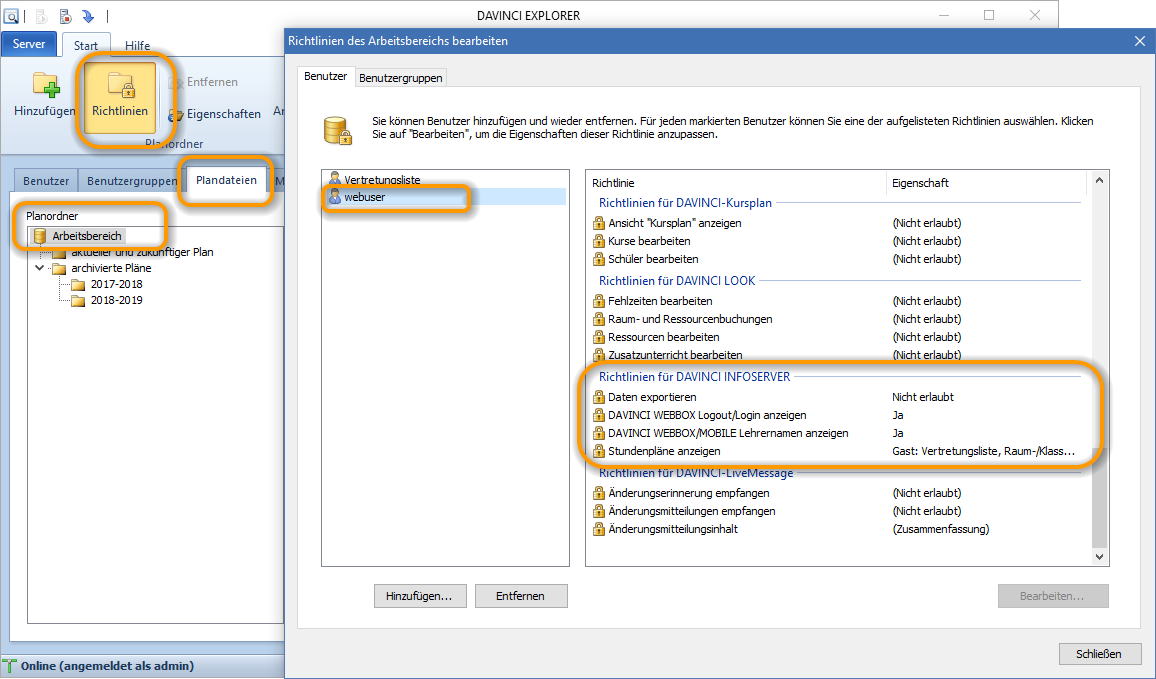
Task: Click the magnifier icon in title bar
Action: point(12,16)
